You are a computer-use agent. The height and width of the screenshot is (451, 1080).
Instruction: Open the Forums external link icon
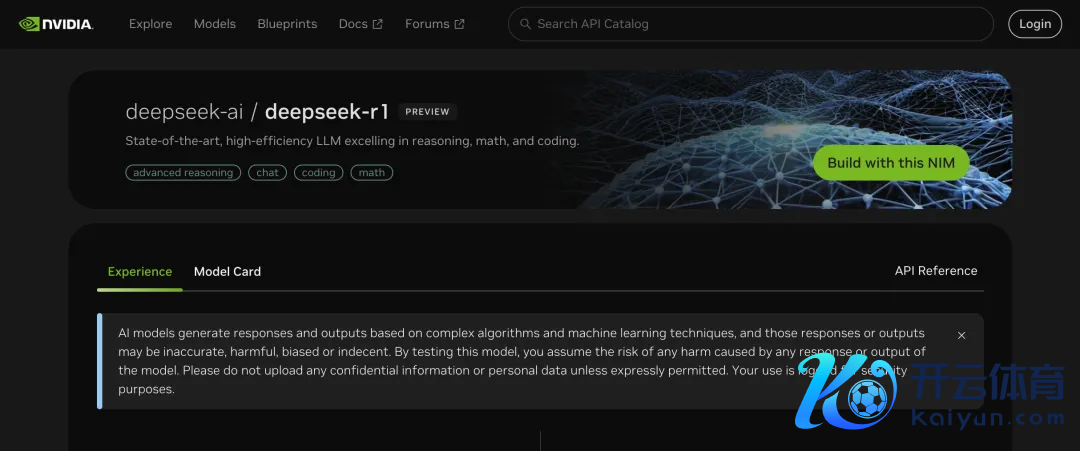pyautogui.click(x=459, y=24)
